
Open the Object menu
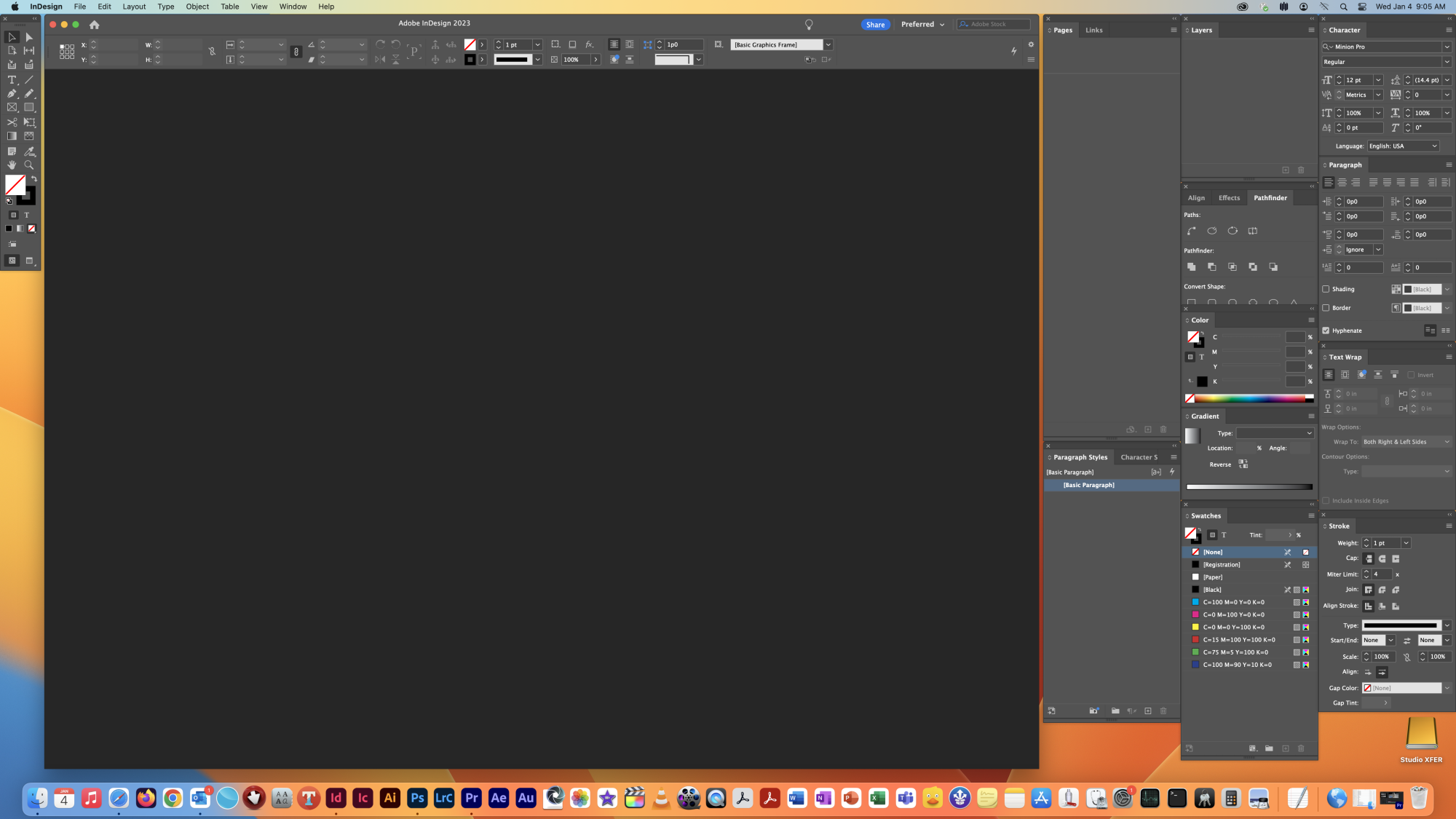click(197, 7)
